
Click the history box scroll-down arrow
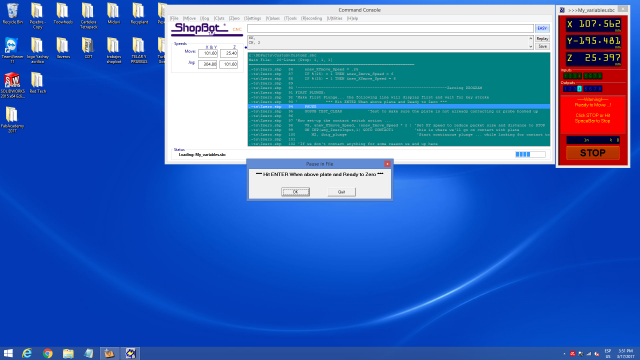pos(531,47)
